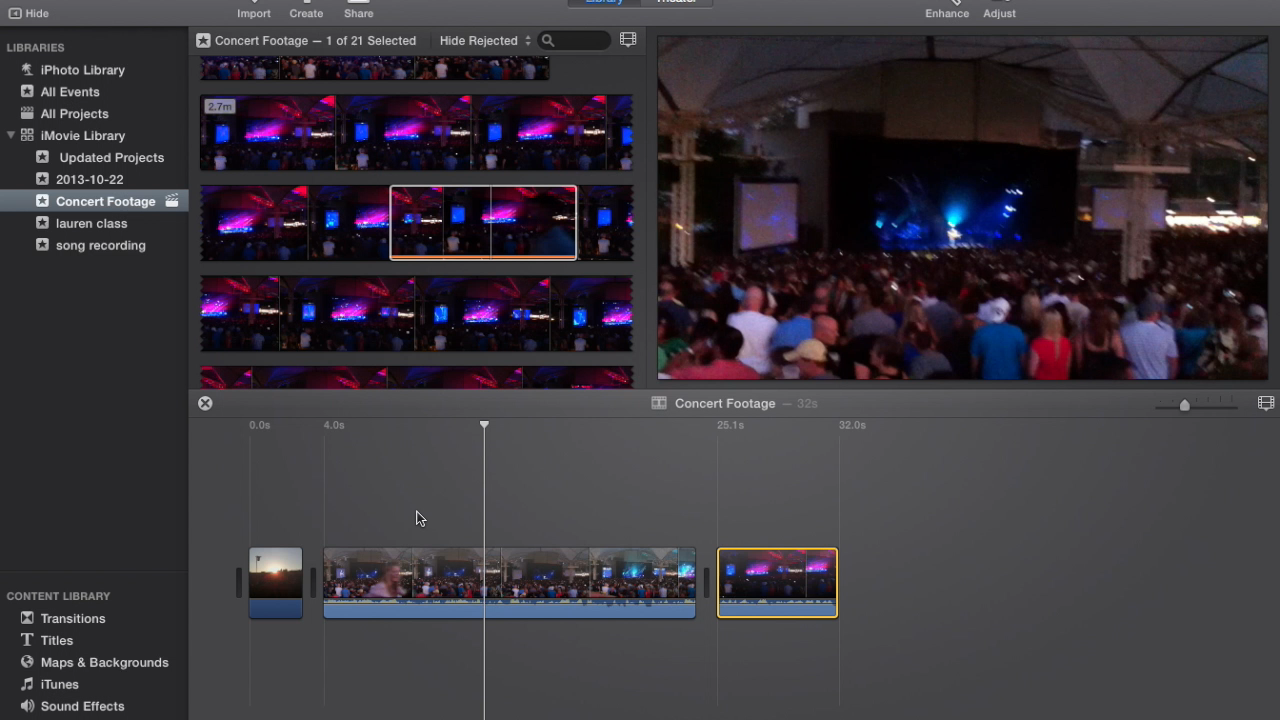1280x720 pixels.
Task: Open browser filmstrip appearance options icon
Action: [628, 40]
